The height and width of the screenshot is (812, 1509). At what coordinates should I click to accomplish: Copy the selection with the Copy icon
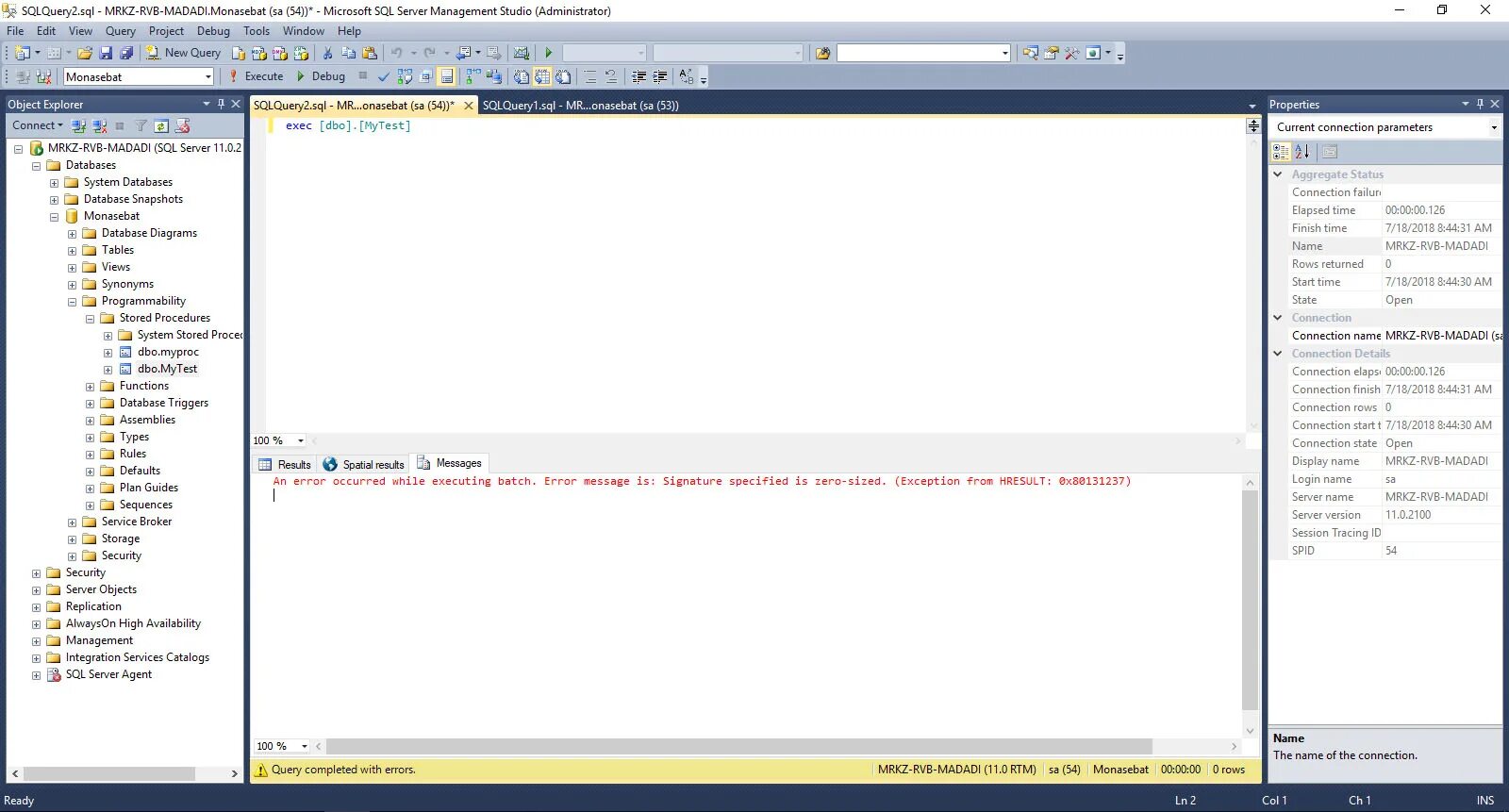pos(349,53)
